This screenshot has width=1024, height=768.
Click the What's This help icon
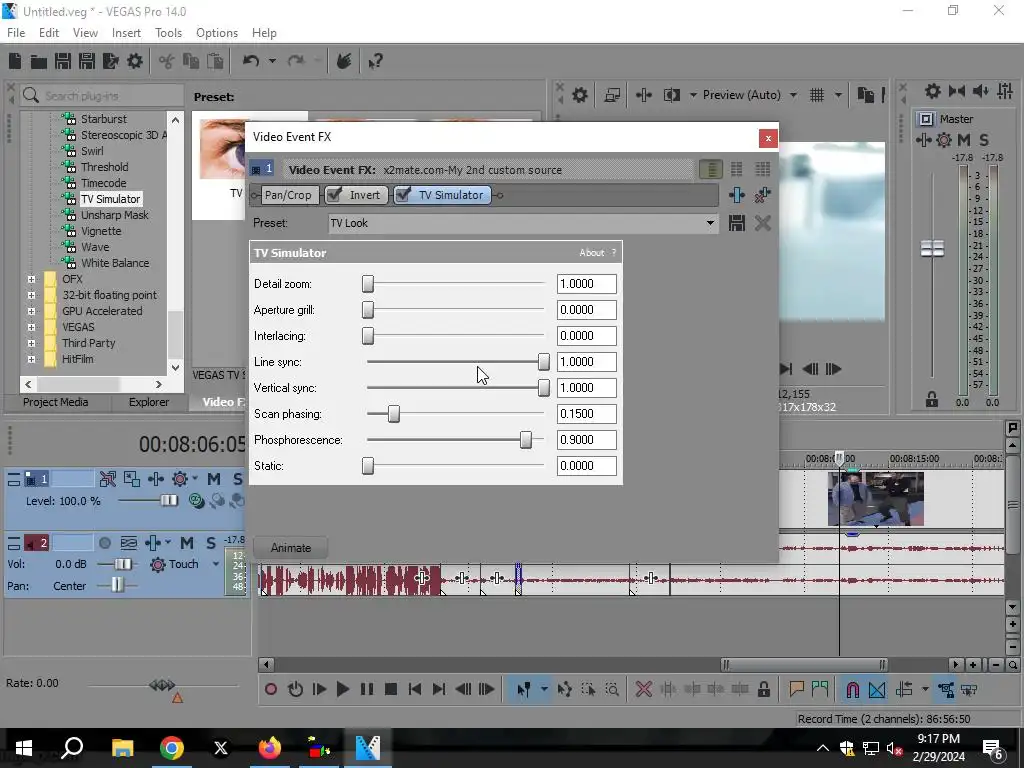(376, 61)
